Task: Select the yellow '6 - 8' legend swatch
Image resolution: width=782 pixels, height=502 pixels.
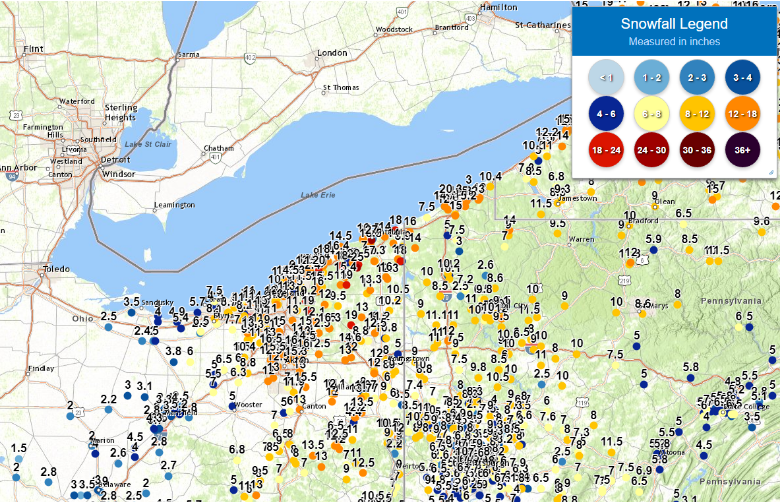Action: (651, 114)
